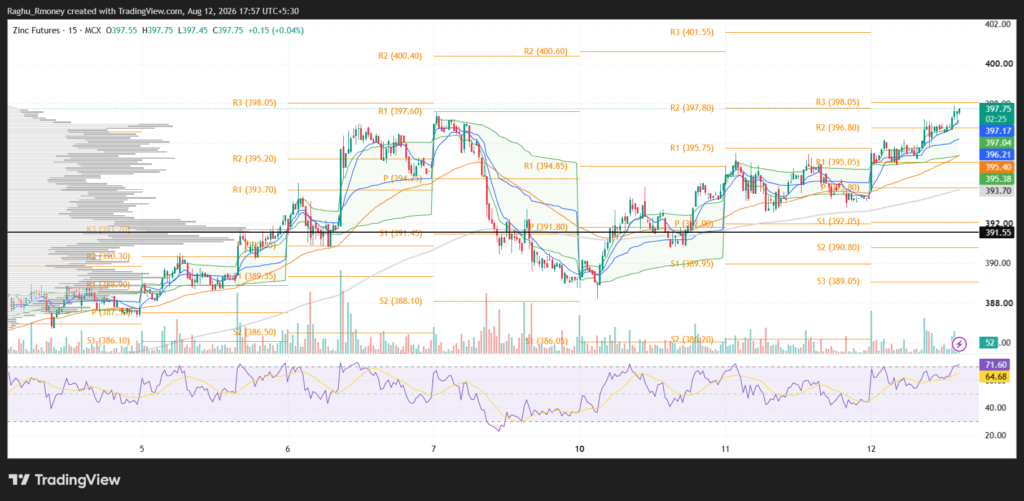
Task: Click the R1 (395.05) pivot label
Action: click(x=840, y=162)
